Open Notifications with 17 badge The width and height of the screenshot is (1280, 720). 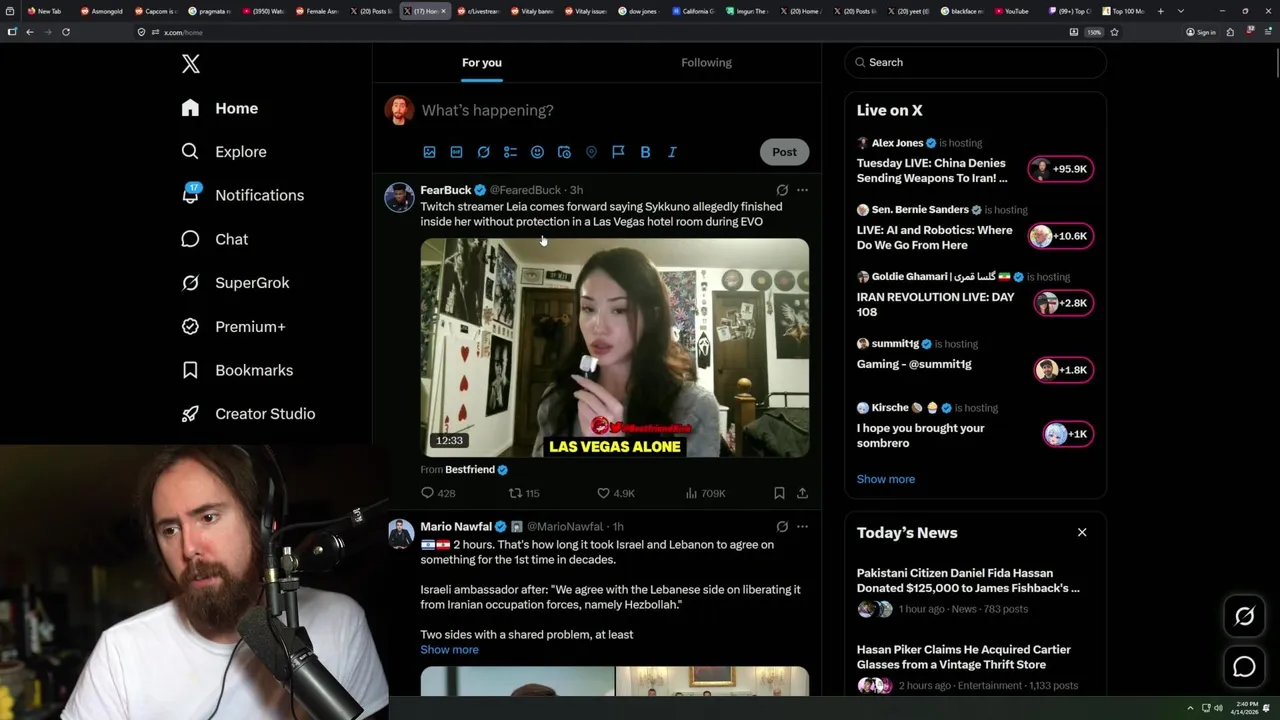coord(243,195)
